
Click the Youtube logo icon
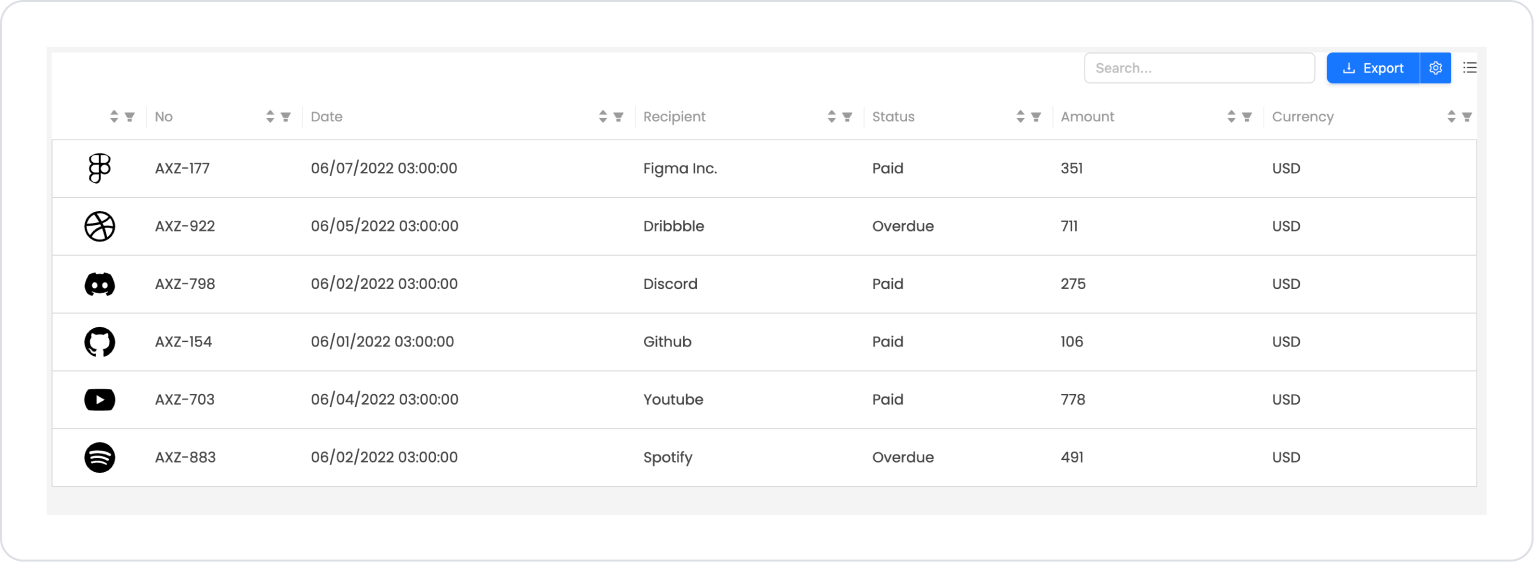(99, 400)
